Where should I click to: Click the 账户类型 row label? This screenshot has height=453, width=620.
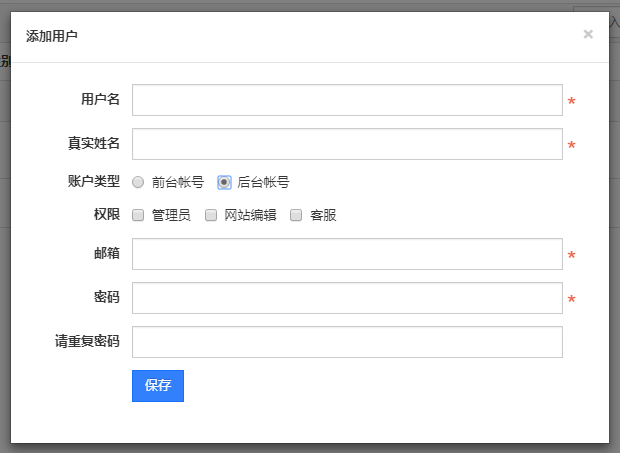click(x=94, y=181)
